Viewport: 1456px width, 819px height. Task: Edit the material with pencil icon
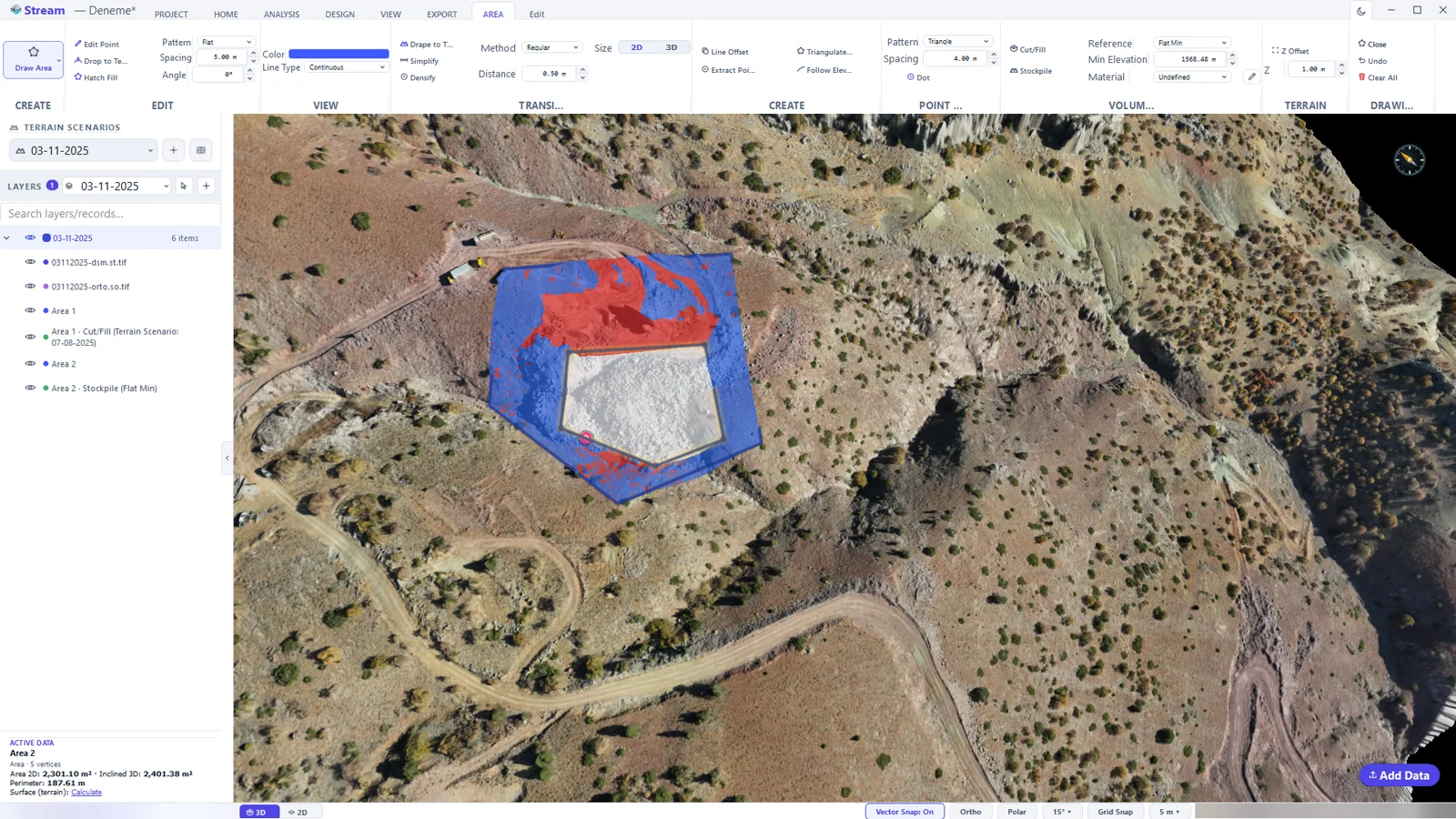pyautogui.click(x=1252, y=77)
